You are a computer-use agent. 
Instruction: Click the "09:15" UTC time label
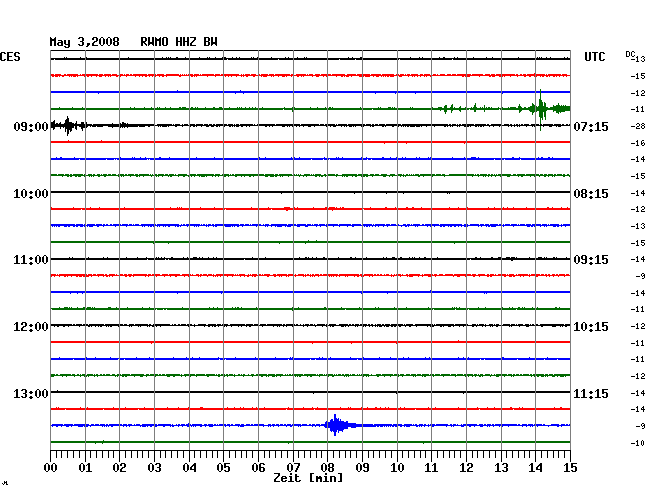pyautogui.click(x=591, y=260)
